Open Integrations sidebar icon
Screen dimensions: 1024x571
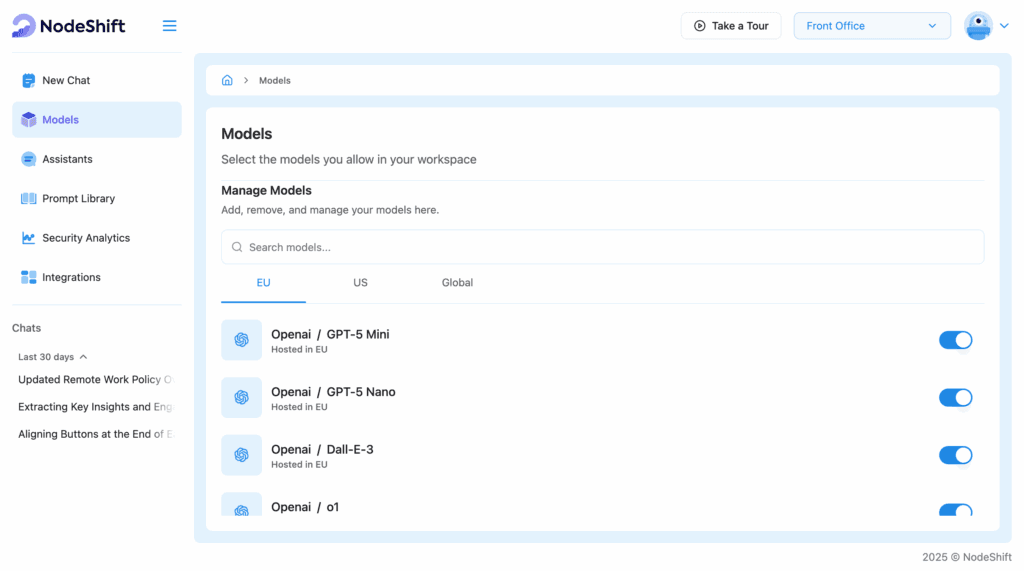[29, 277]
